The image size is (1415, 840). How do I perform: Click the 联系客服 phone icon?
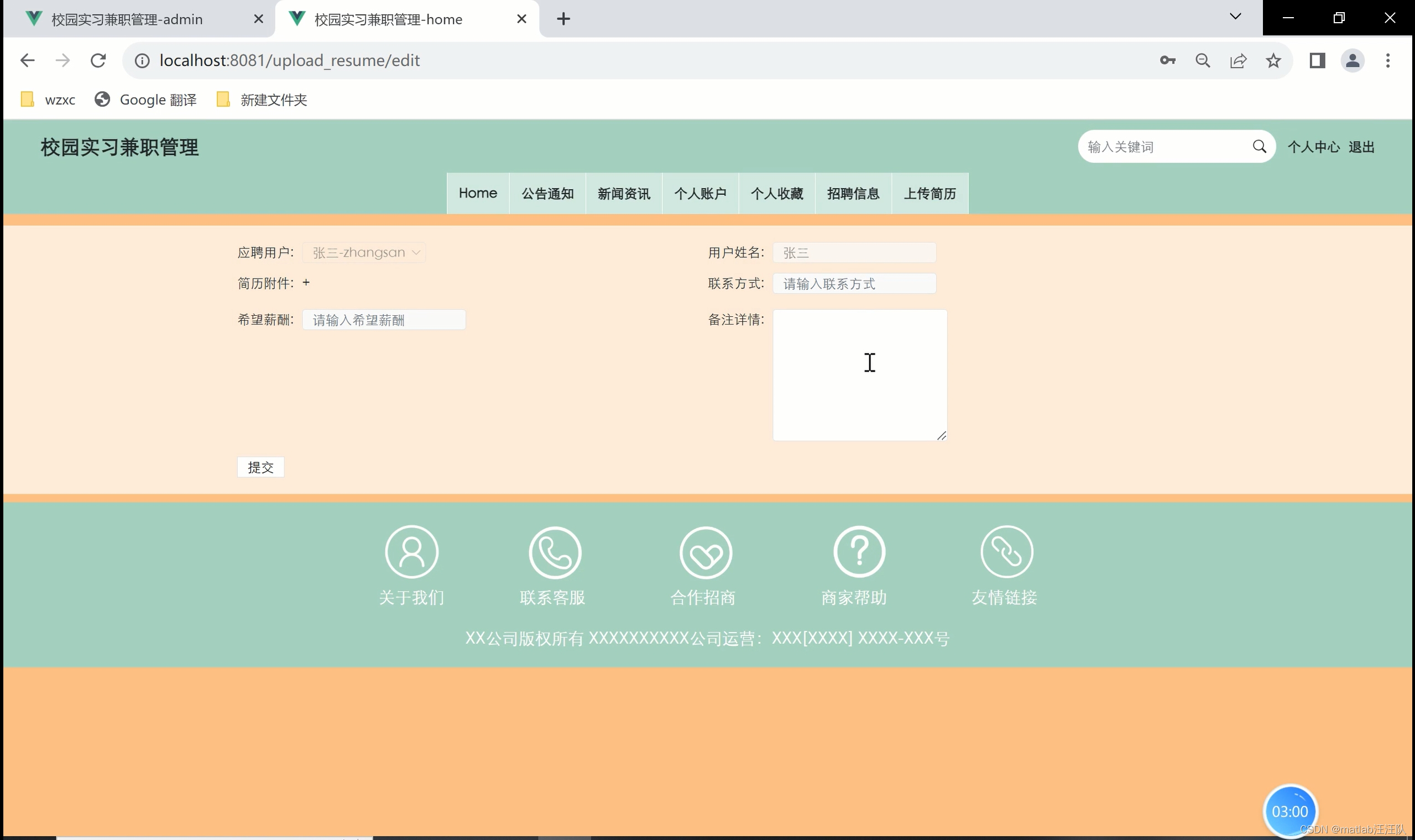pyautogui.click(x=555, y=552)
